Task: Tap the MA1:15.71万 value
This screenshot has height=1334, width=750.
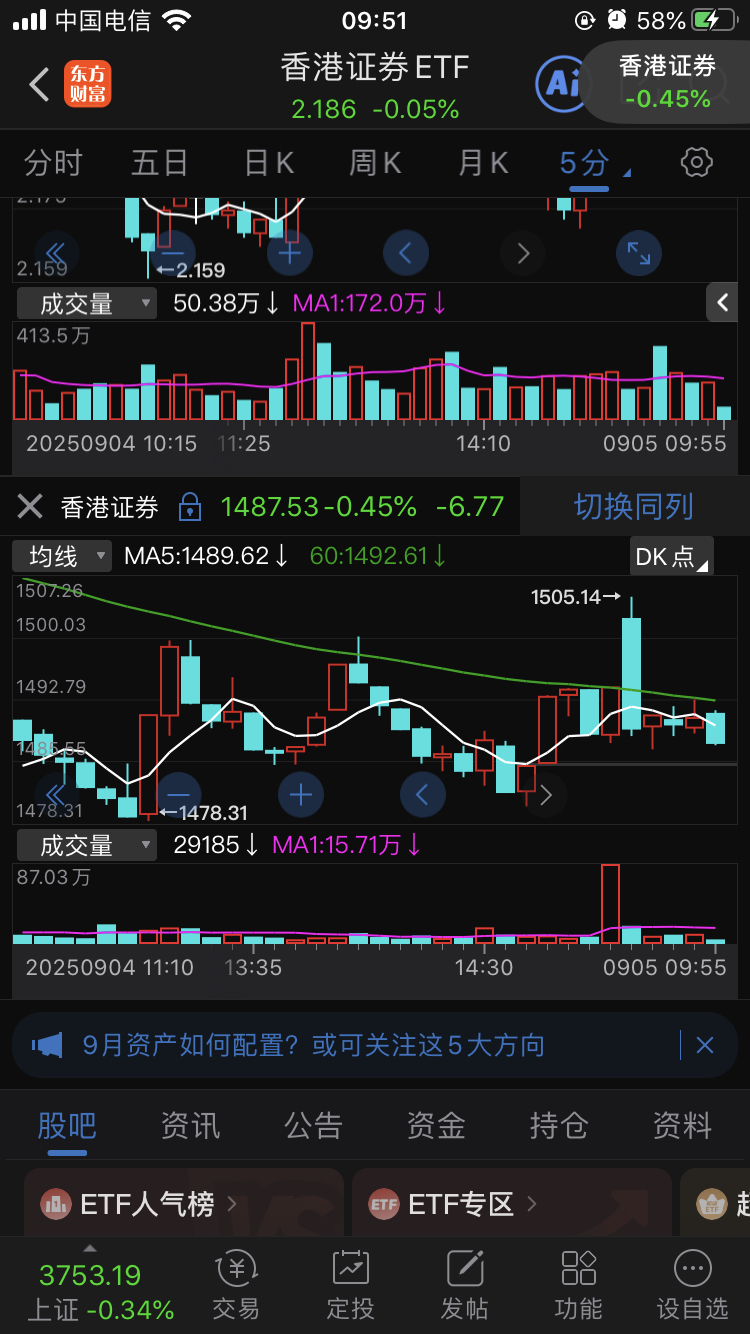Action: click(347, 846)
